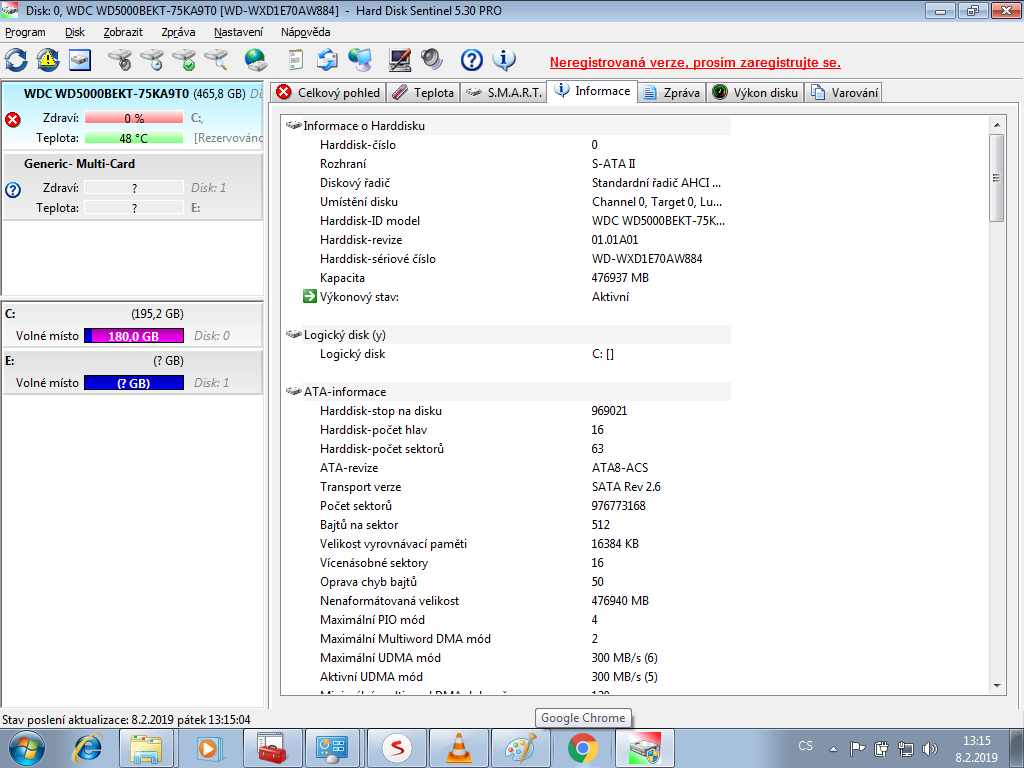Switch to the Celkový pohled tab
Screen dimensions: 1024x768
pos(328,93)
